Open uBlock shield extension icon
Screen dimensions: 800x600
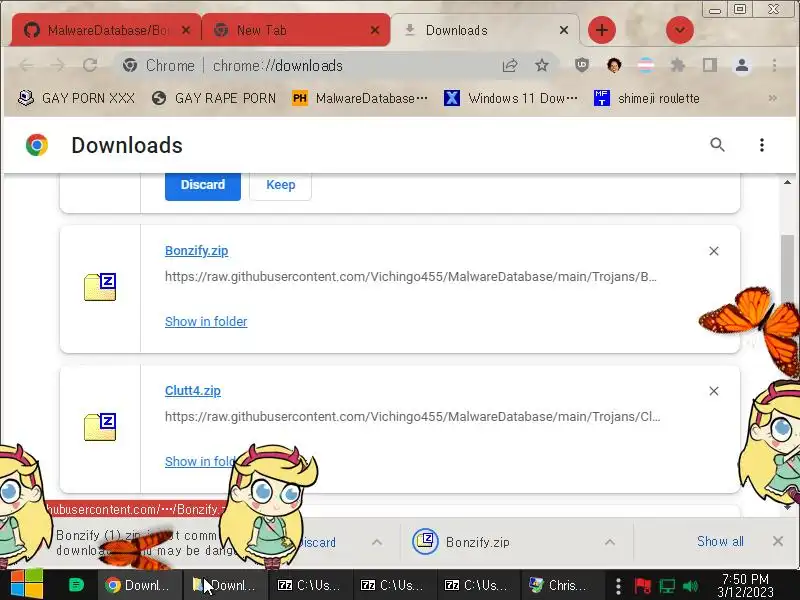point(582,65)
